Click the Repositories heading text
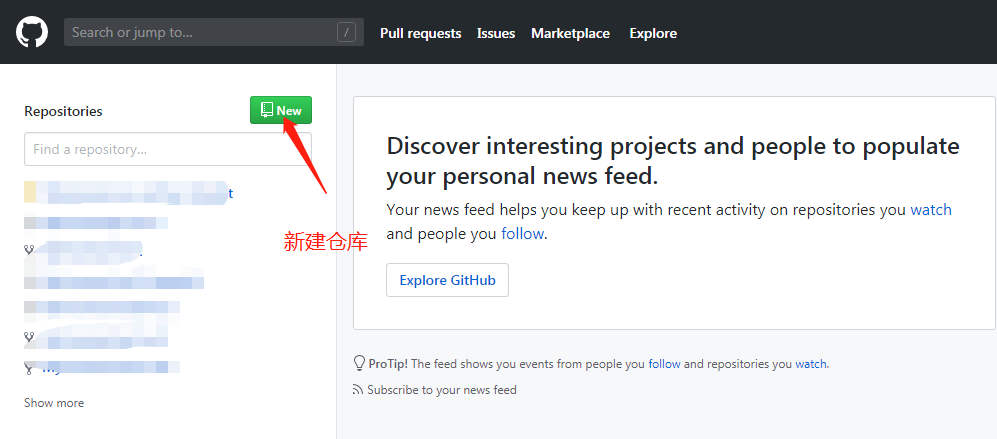 63,111
